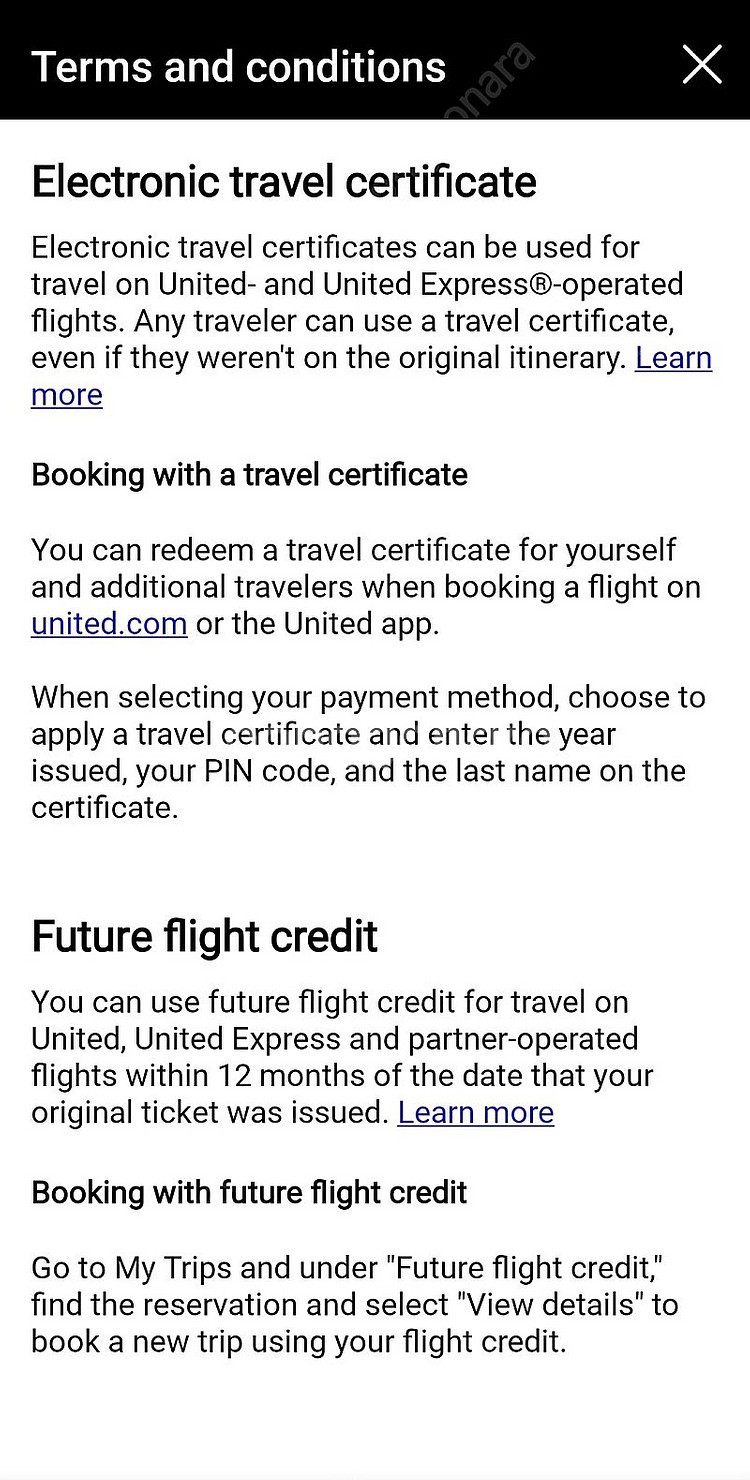
Task: Open Learn more link for electronic travel certificates
Action: click(674, 358)
